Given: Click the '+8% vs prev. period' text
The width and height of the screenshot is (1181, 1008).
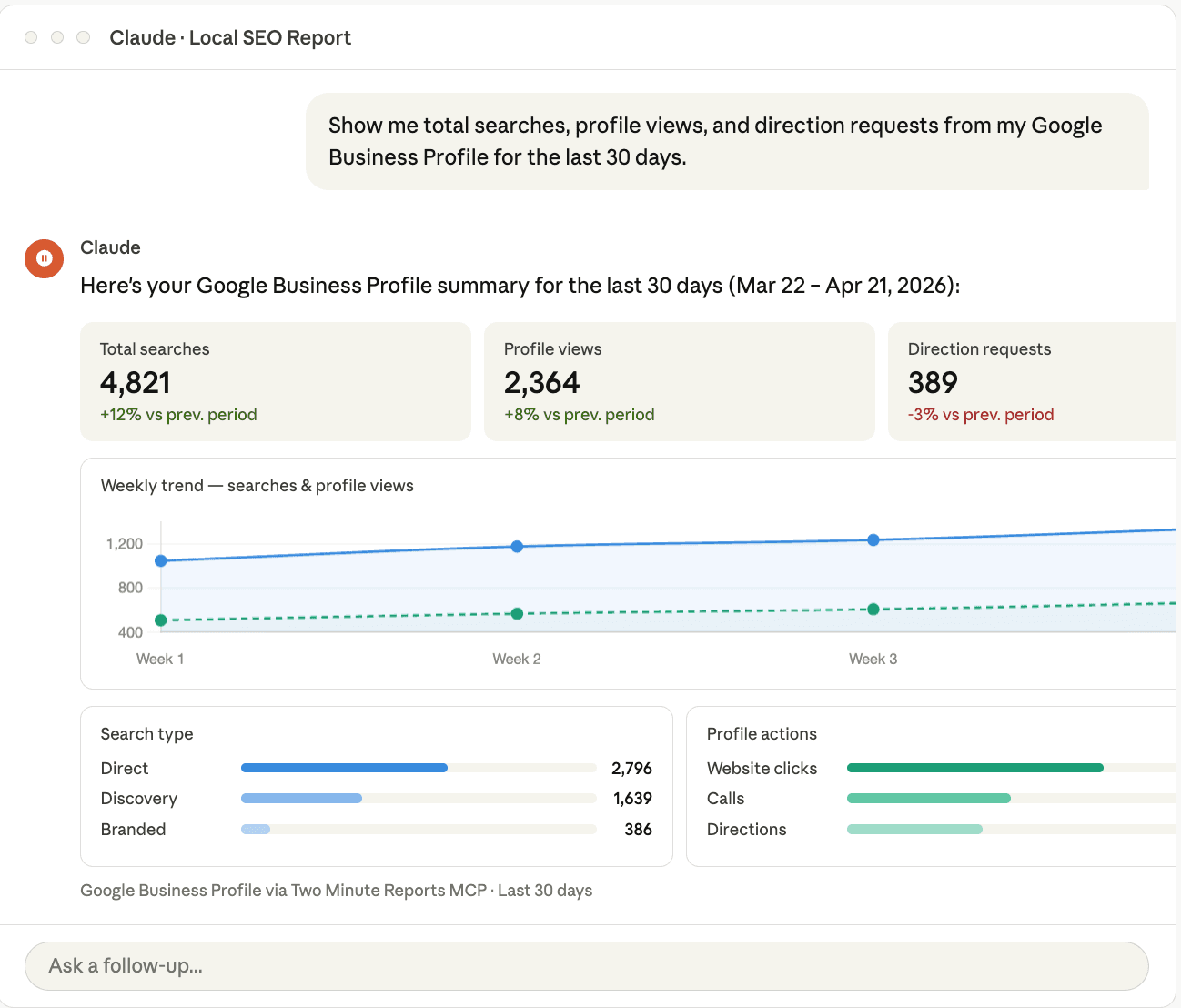Looking at the screenshot, I should pos(580,415).
